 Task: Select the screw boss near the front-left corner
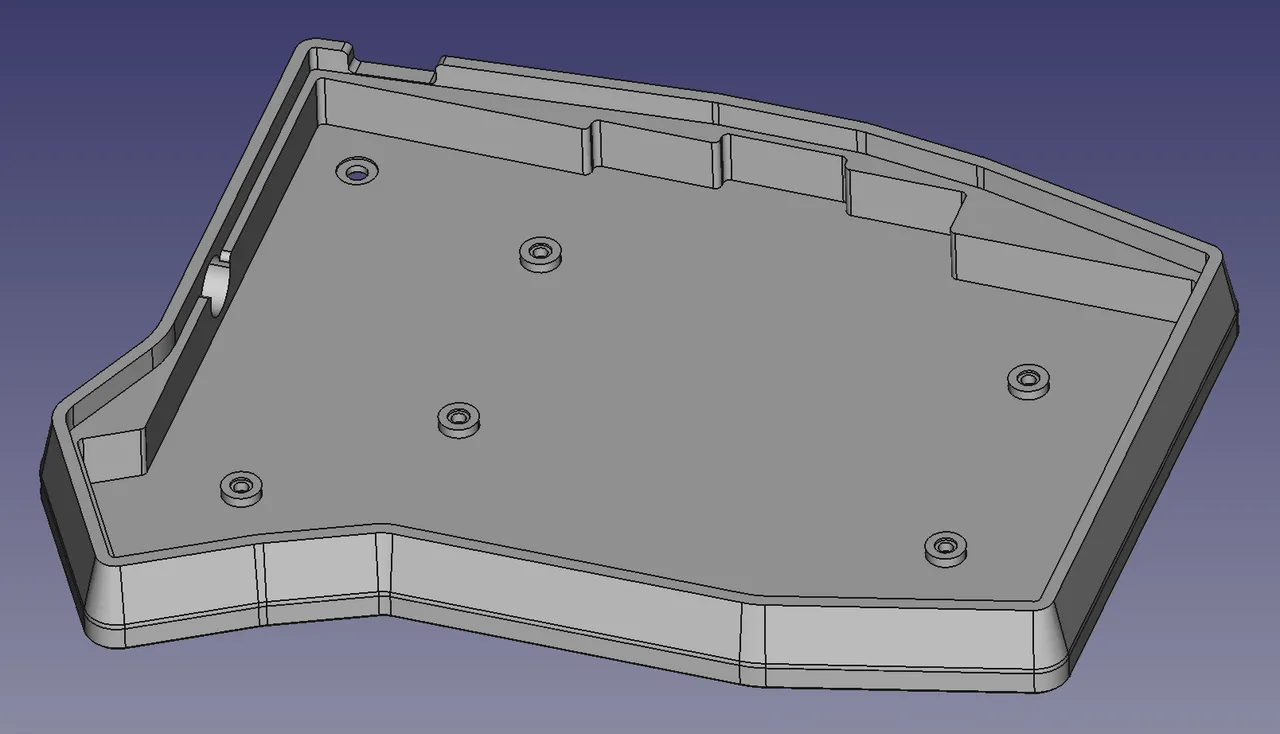click(x=241, y=488)
